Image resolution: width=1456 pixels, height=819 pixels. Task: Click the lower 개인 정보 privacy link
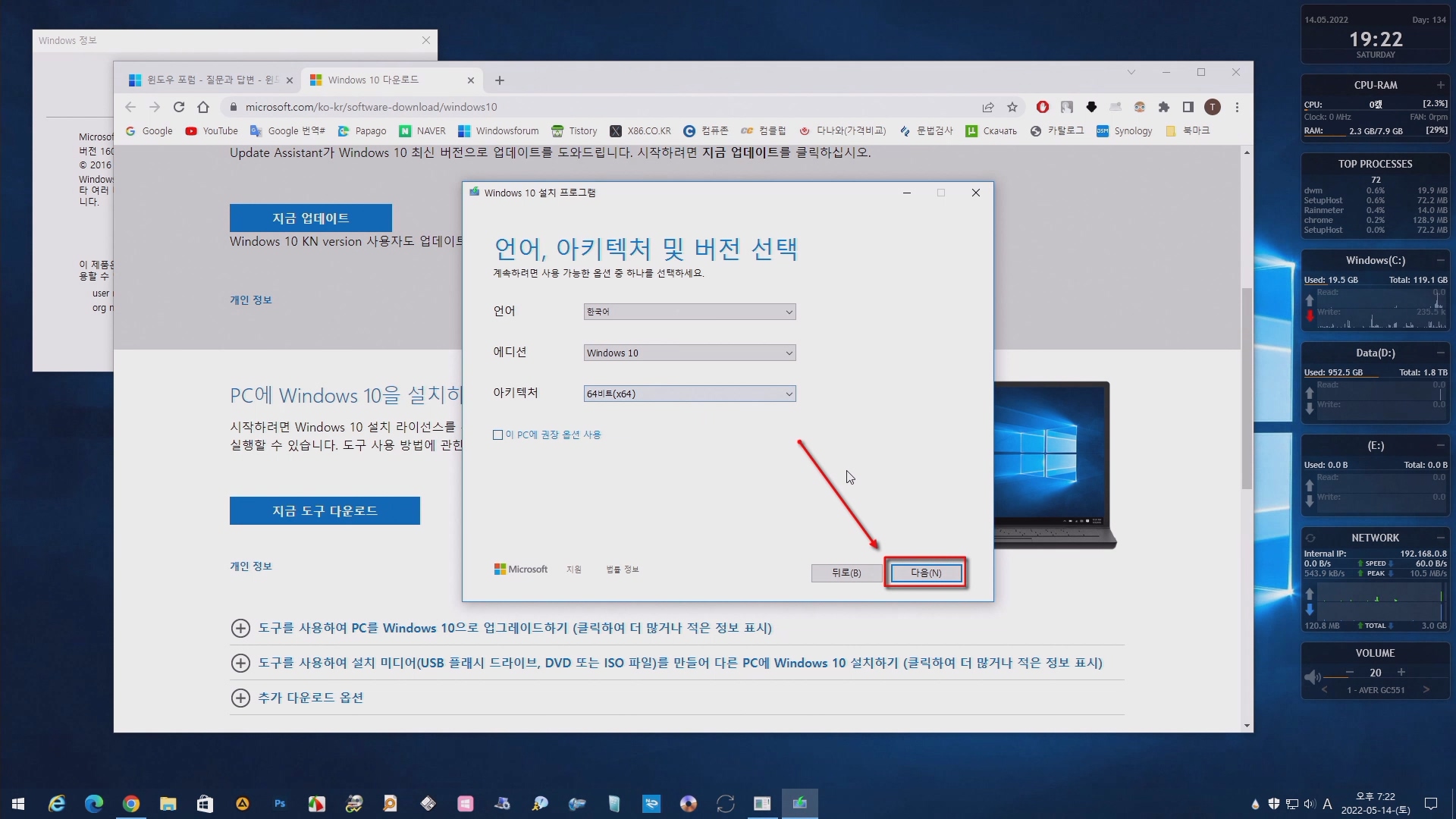tap(251, 566)
